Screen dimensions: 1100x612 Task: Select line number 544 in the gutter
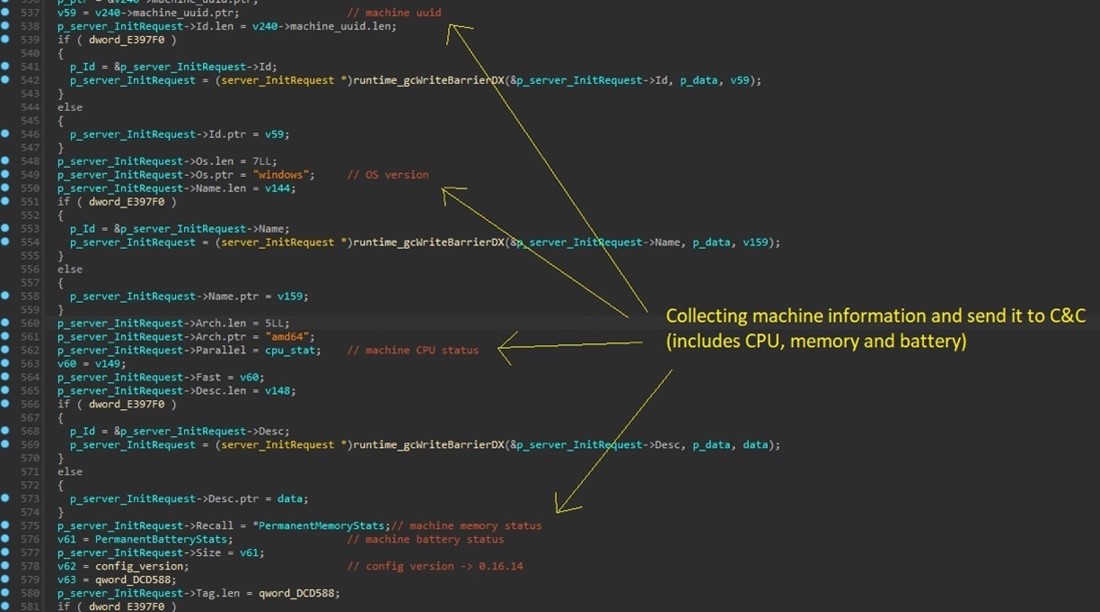pos(30,106)
